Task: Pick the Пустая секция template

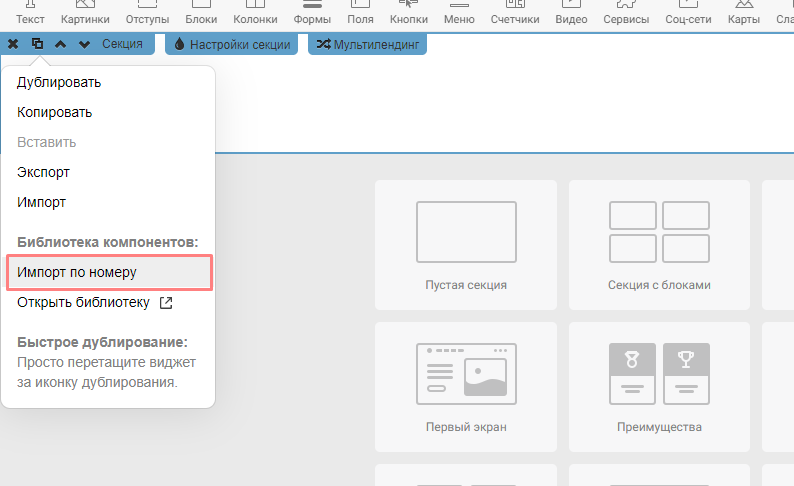Action: (465, 246)
